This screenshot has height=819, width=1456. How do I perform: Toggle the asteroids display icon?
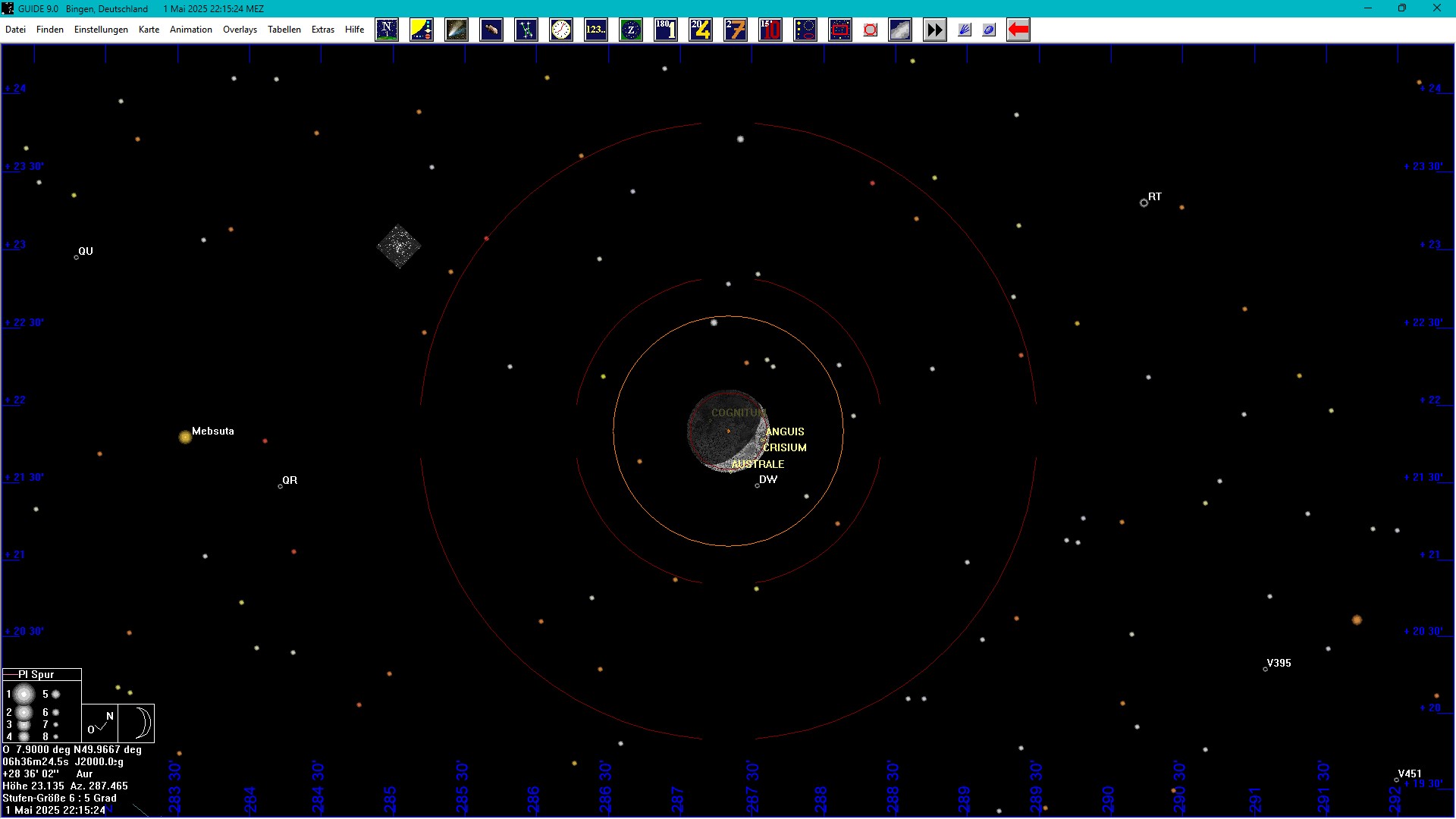click(x=491, y=30)
